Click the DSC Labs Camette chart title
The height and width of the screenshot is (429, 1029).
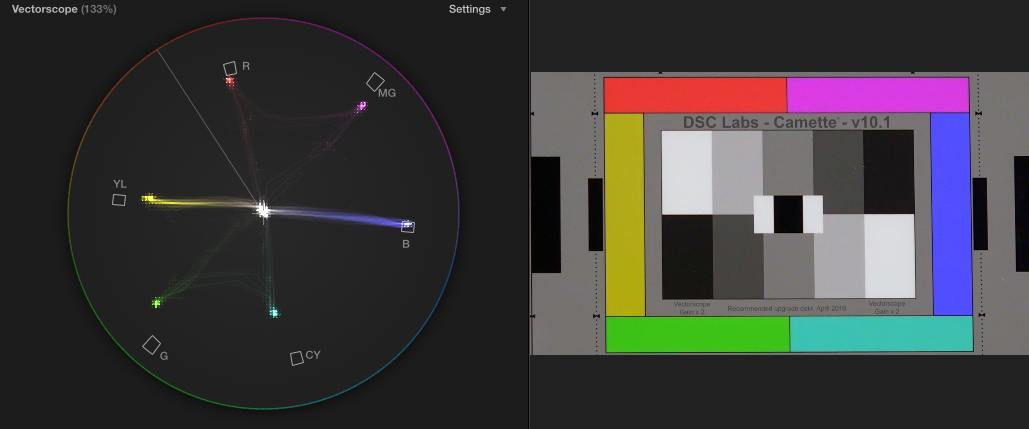[786, 122]
